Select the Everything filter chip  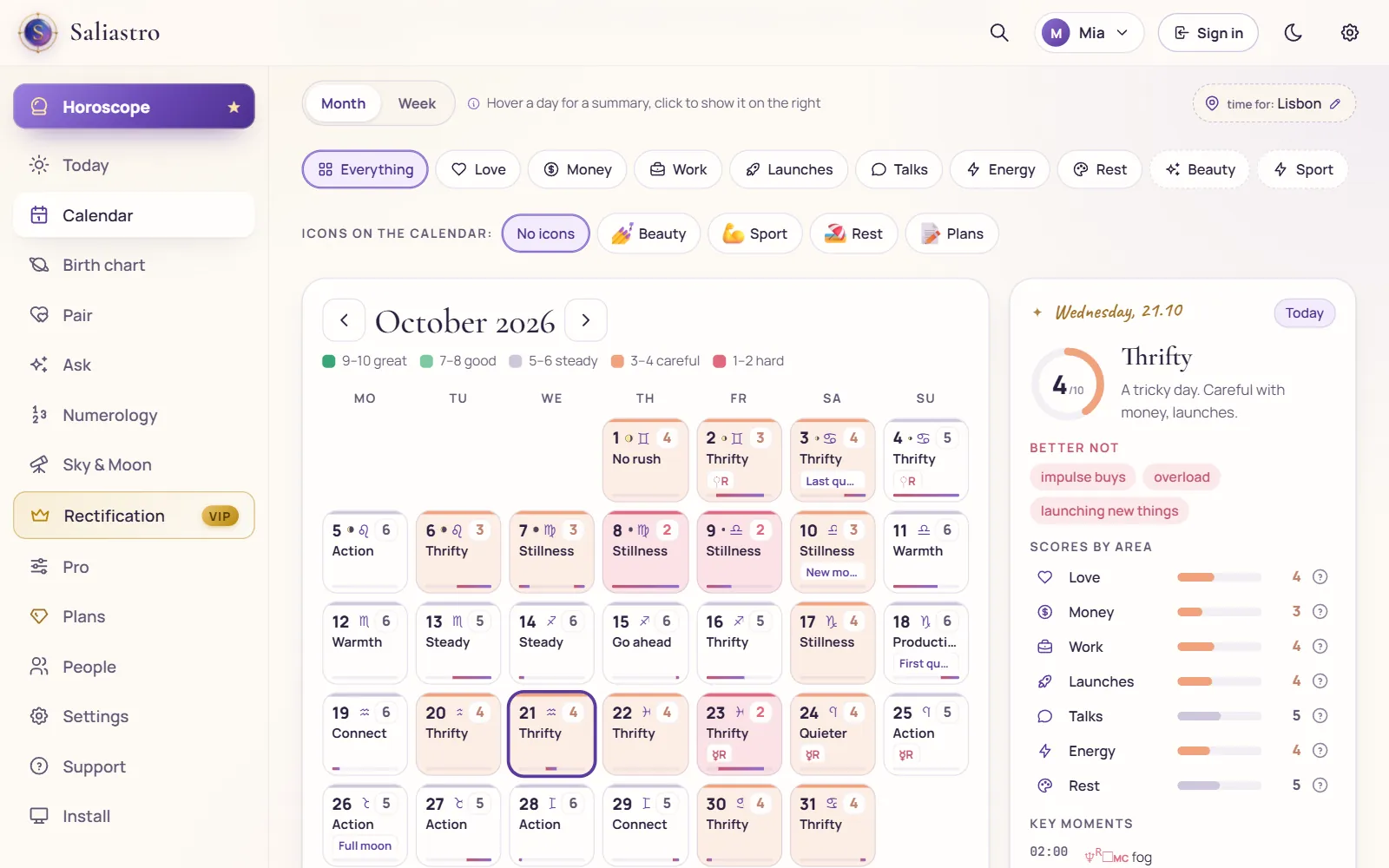pos(365,169)
